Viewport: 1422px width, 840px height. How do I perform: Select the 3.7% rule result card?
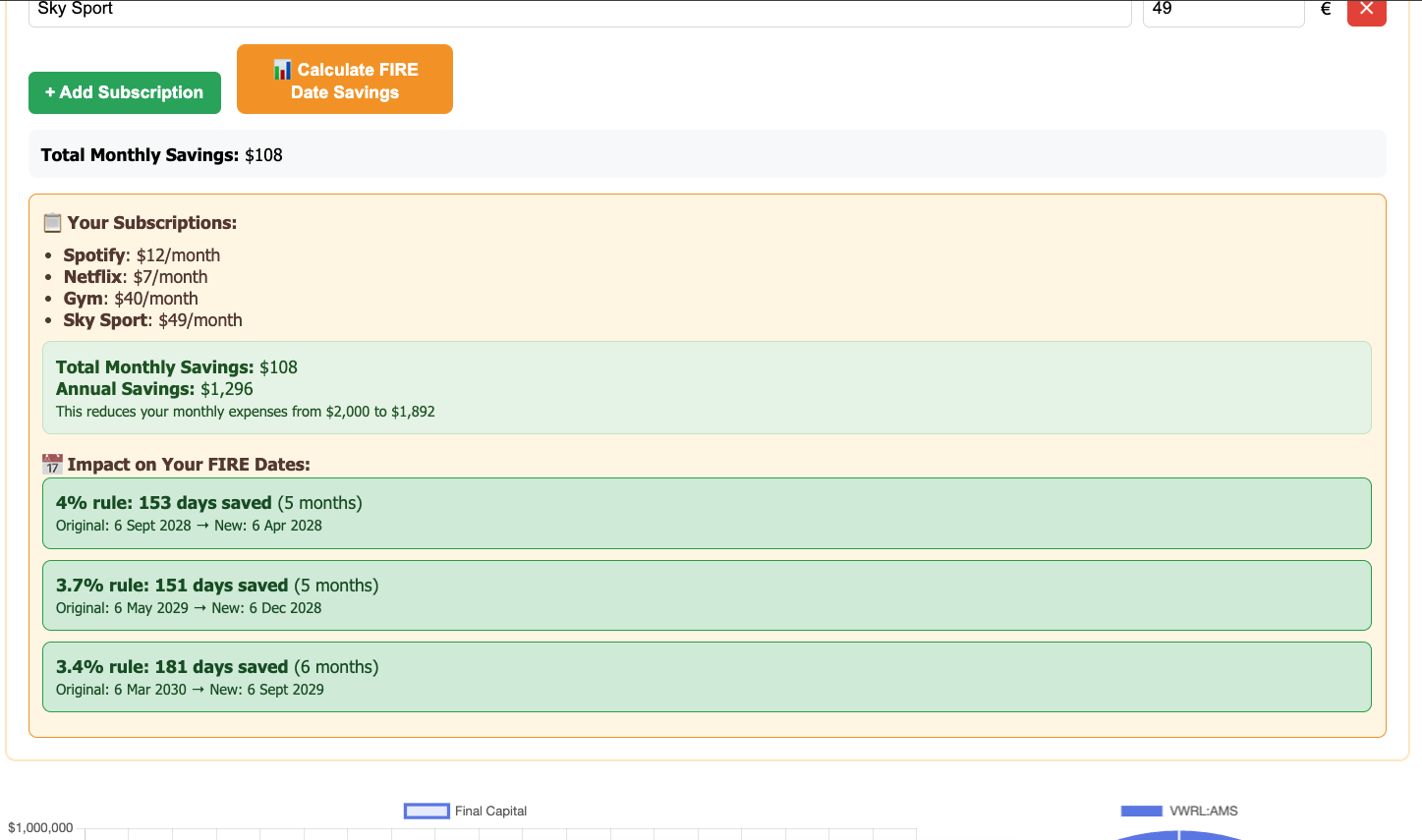tap(707, 595)
